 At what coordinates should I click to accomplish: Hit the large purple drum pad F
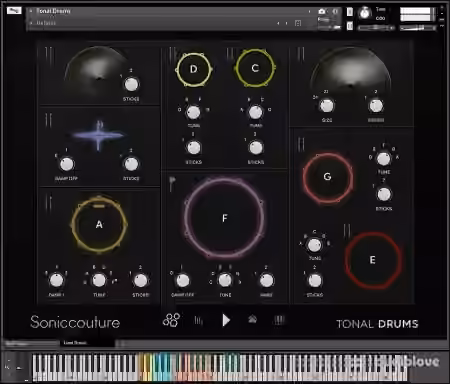225,218
